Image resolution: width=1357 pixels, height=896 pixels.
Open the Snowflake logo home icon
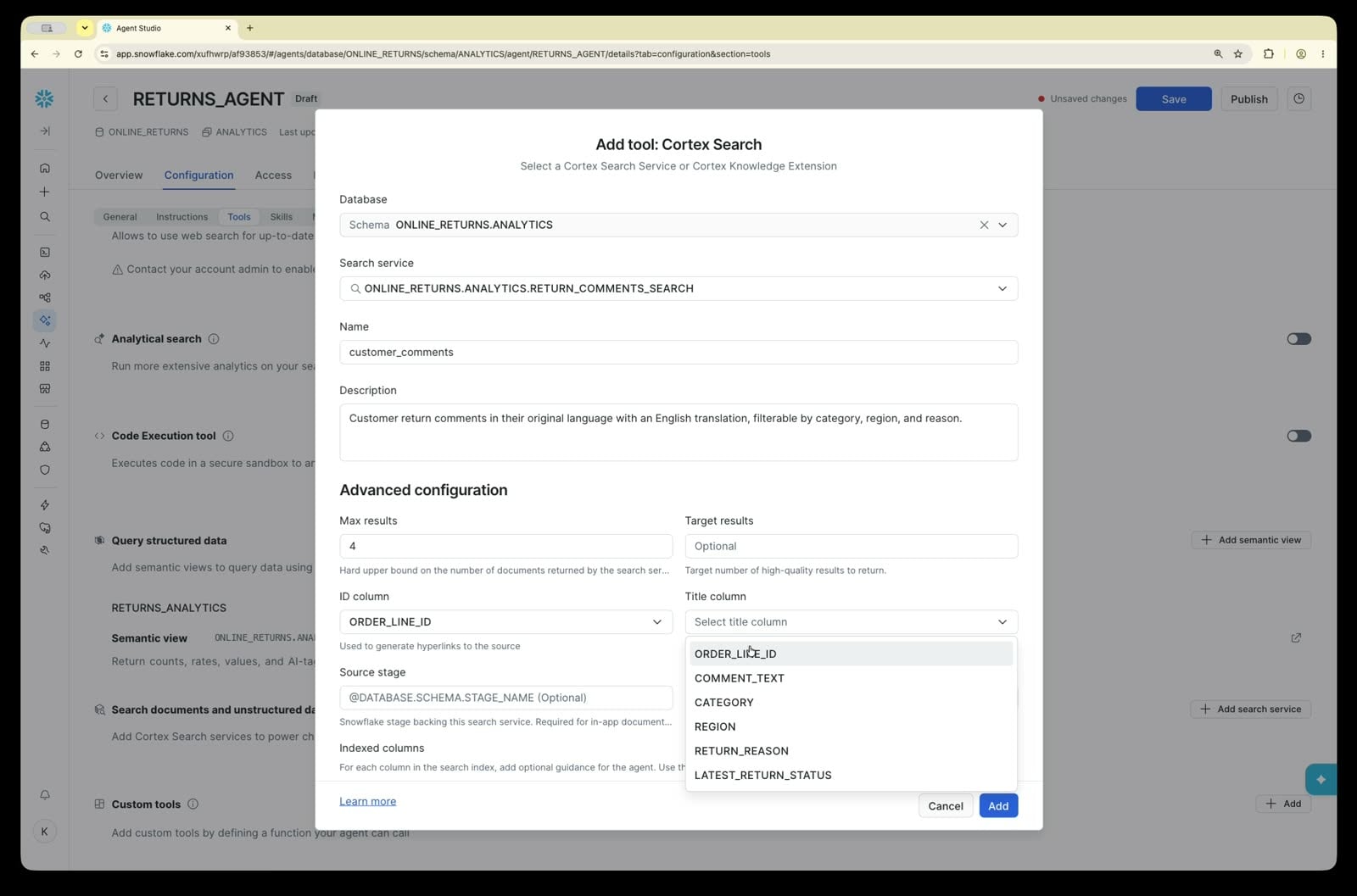[x=44, y=98]
